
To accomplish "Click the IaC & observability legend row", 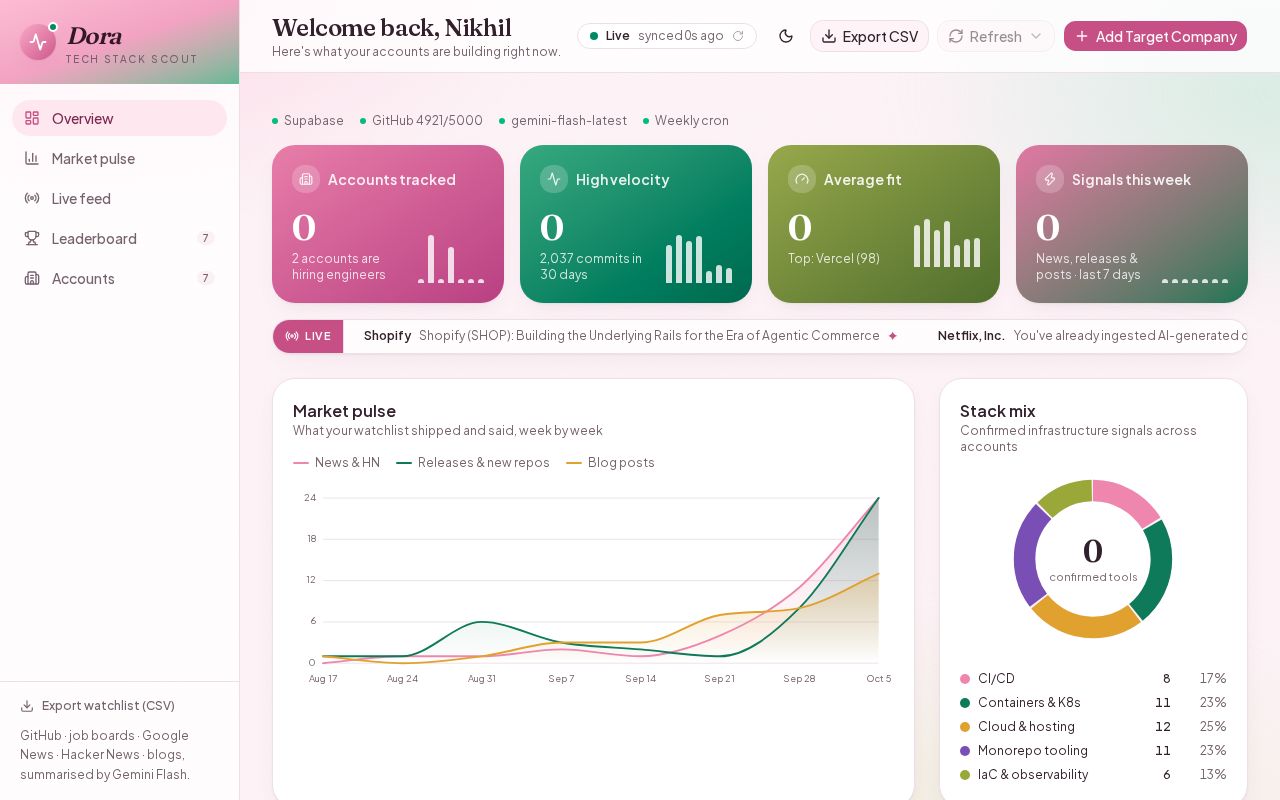I will [x=1093, y=775].
